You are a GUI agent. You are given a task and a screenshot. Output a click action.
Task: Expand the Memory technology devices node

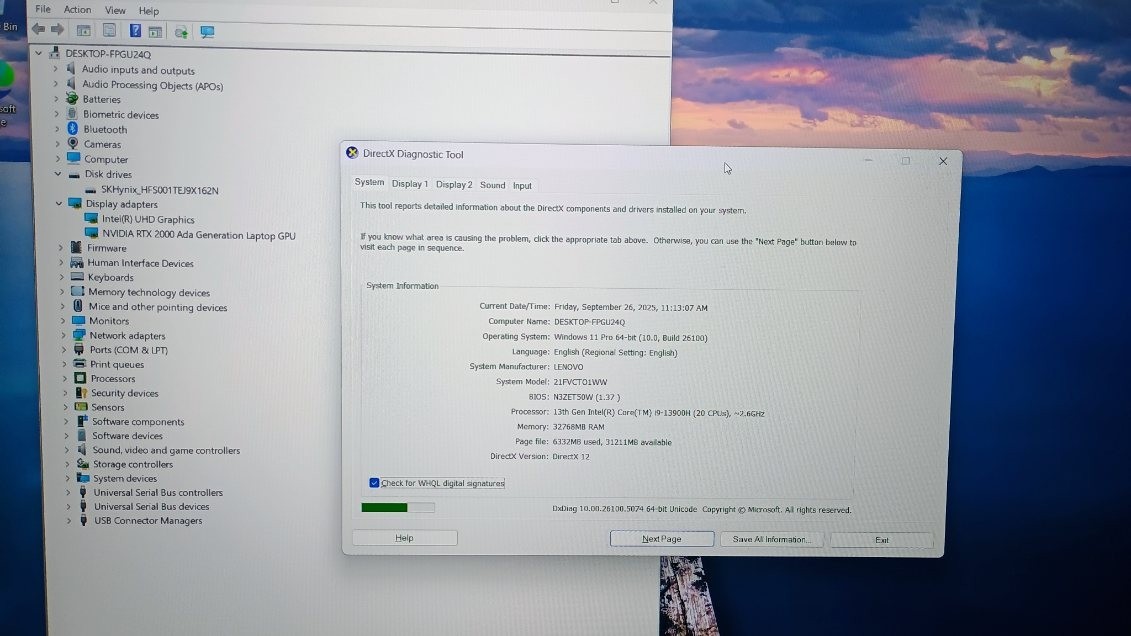click(x=62, y=291)
